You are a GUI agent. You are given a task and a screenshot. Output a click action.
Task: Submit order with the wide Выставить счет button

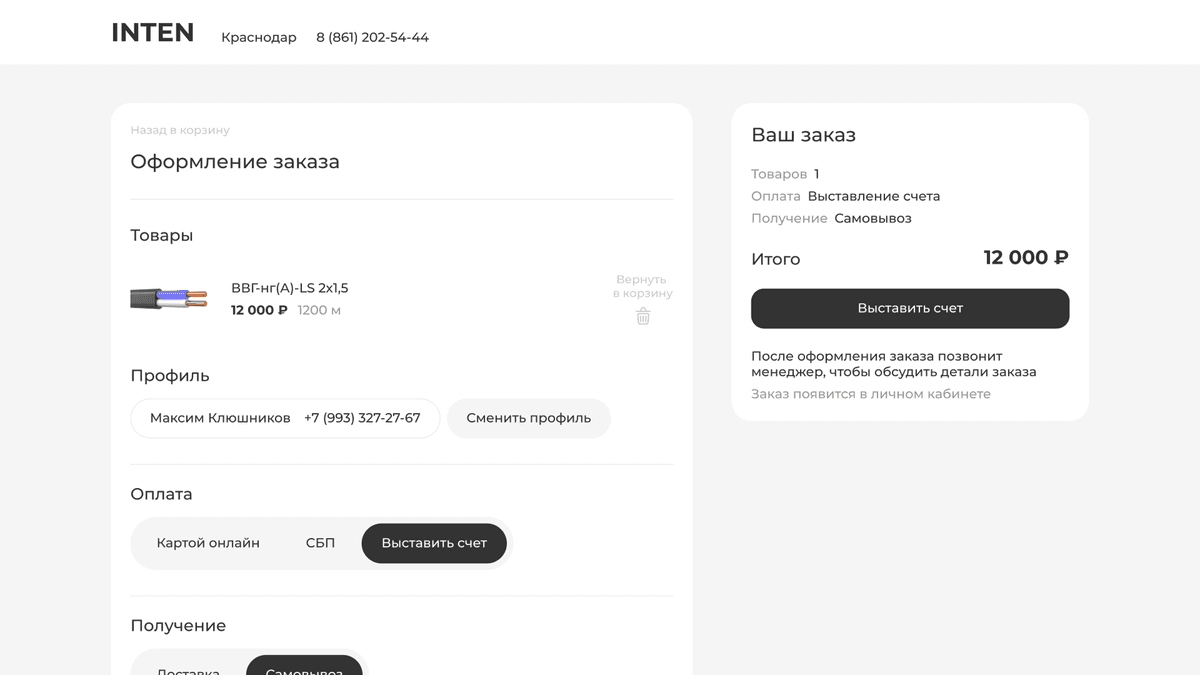910,308
